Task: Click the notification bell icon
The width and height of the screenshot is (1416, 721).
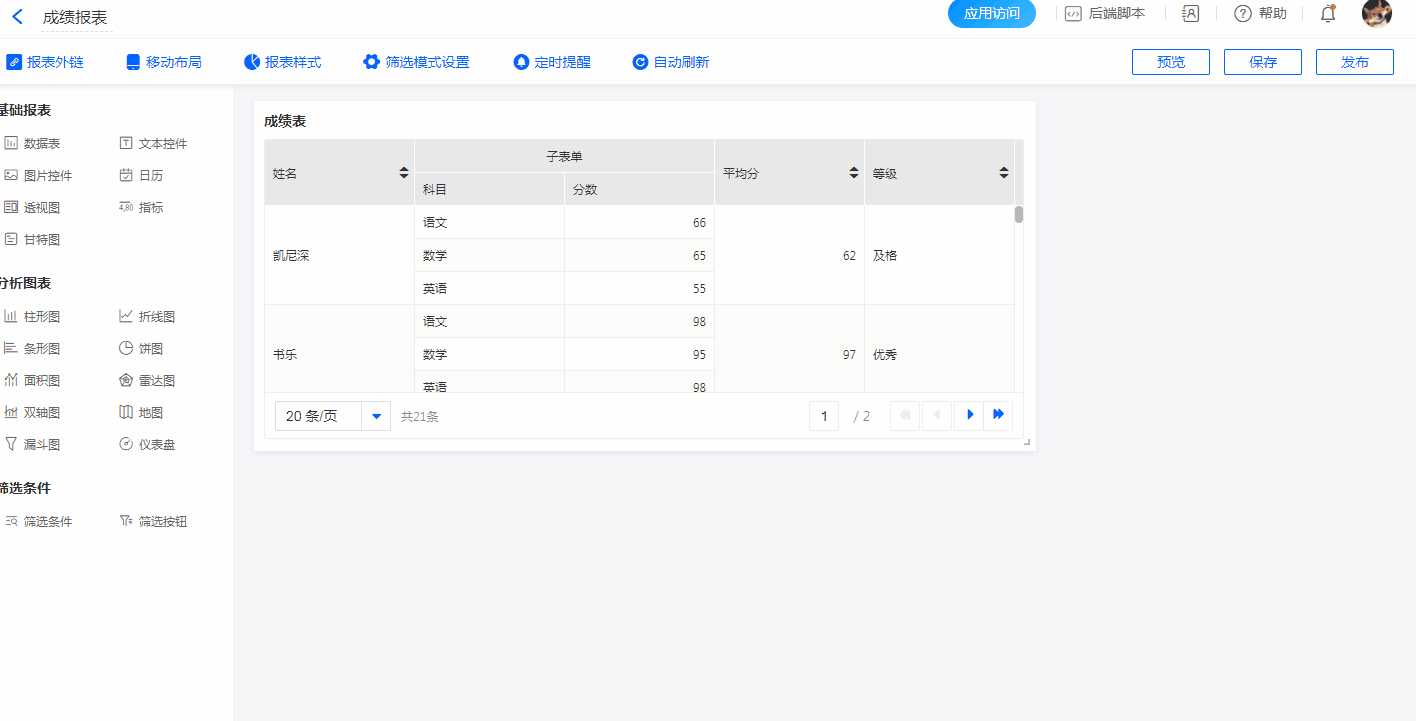Action: click(x=1327, y=14)
